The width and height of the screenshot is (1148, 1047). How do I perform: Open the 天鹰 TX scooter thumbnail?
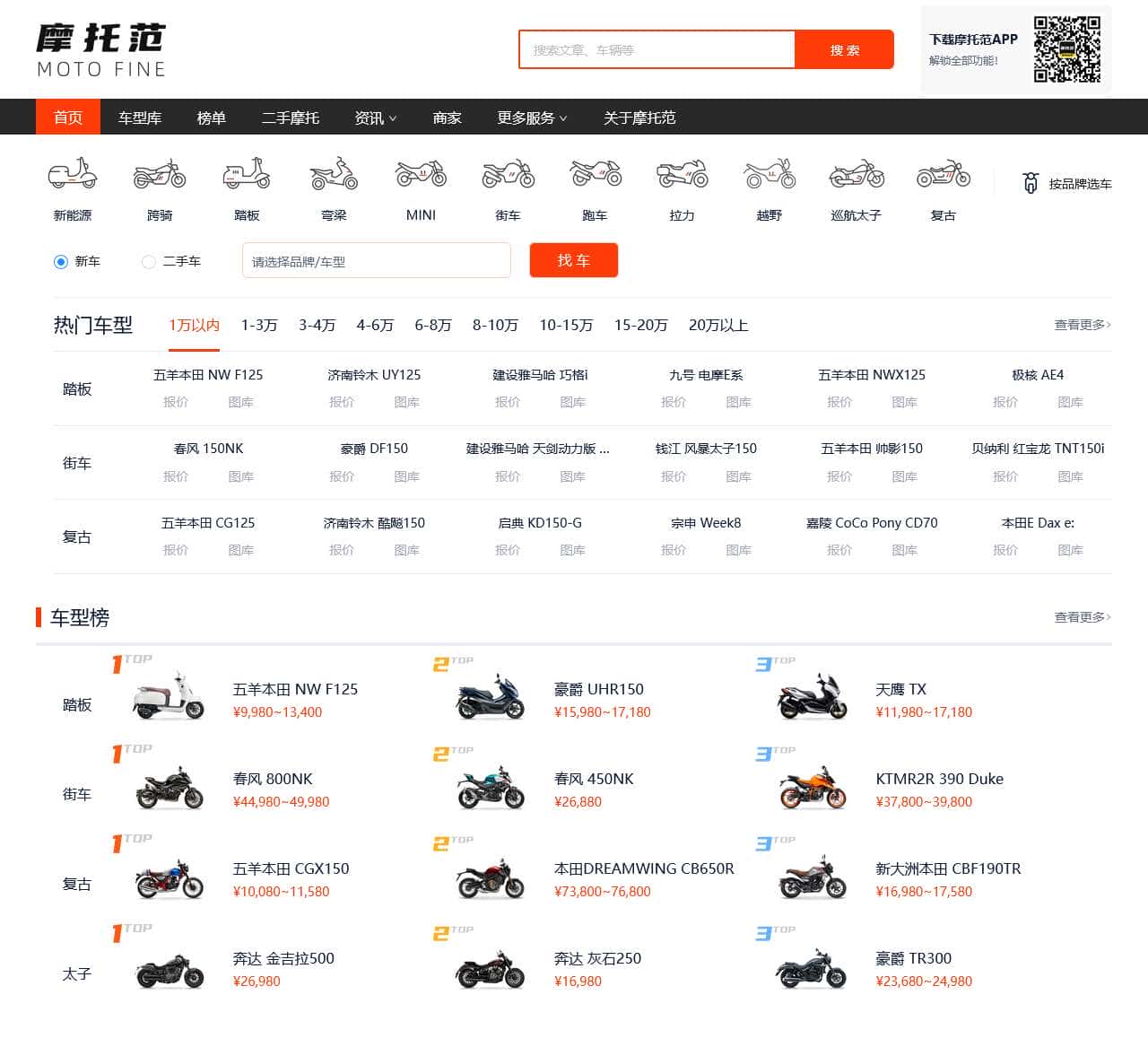click(812, 697)
